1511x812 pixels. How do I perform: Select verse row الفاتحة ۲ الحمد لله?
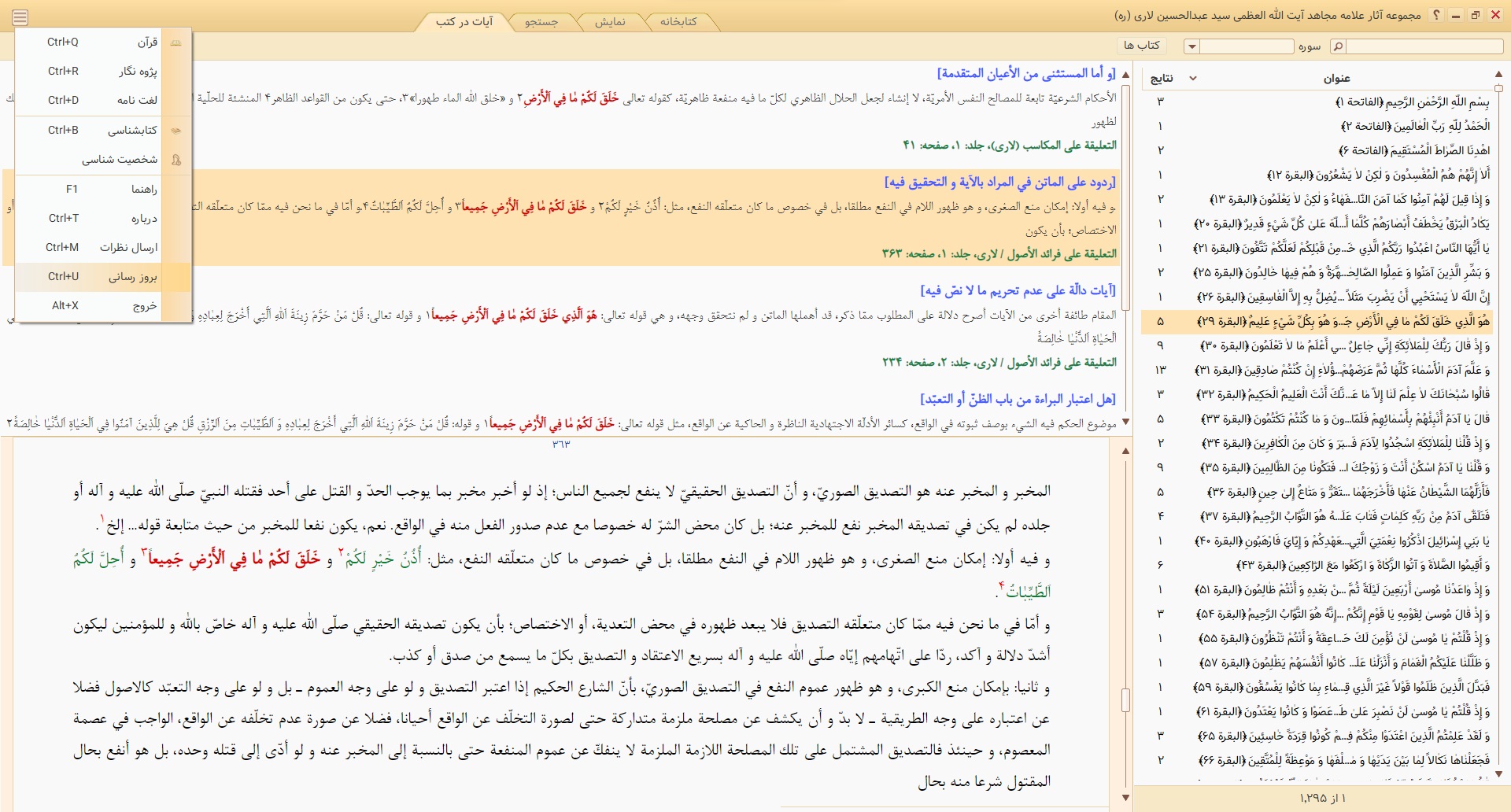click(1316, 126)
